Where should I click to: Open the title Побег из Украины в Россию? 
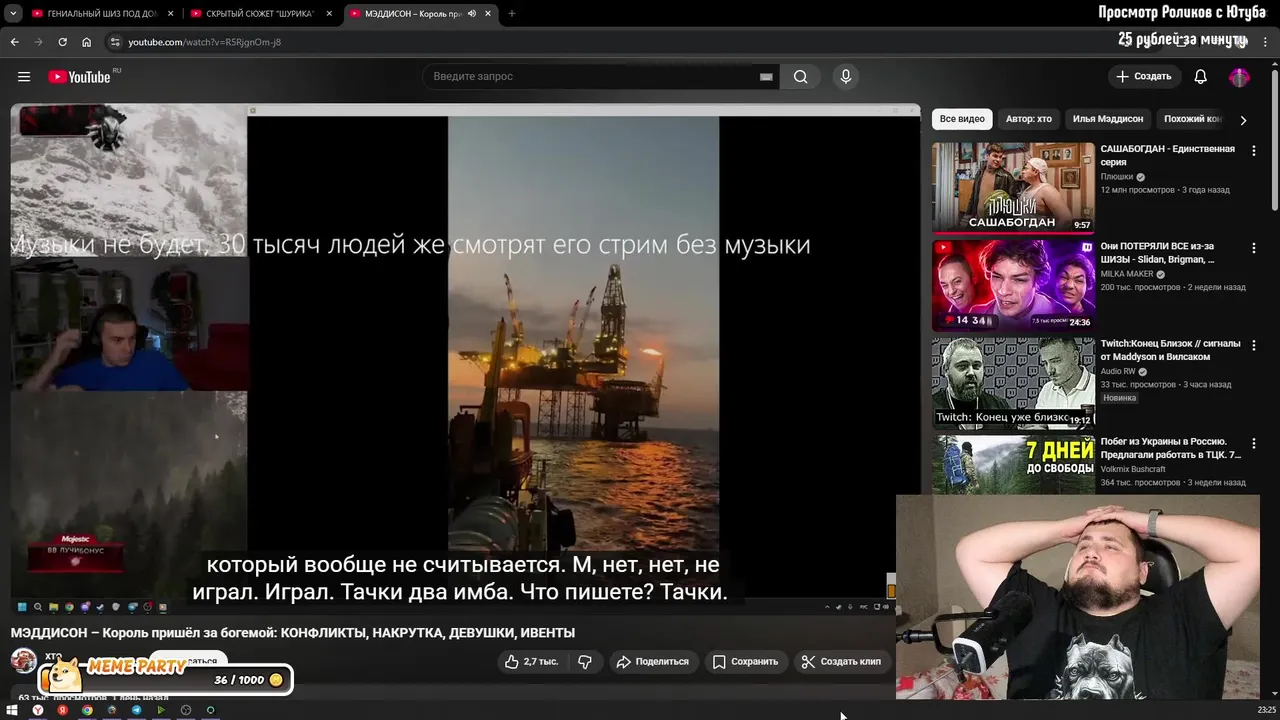[x=1171, y=448]
